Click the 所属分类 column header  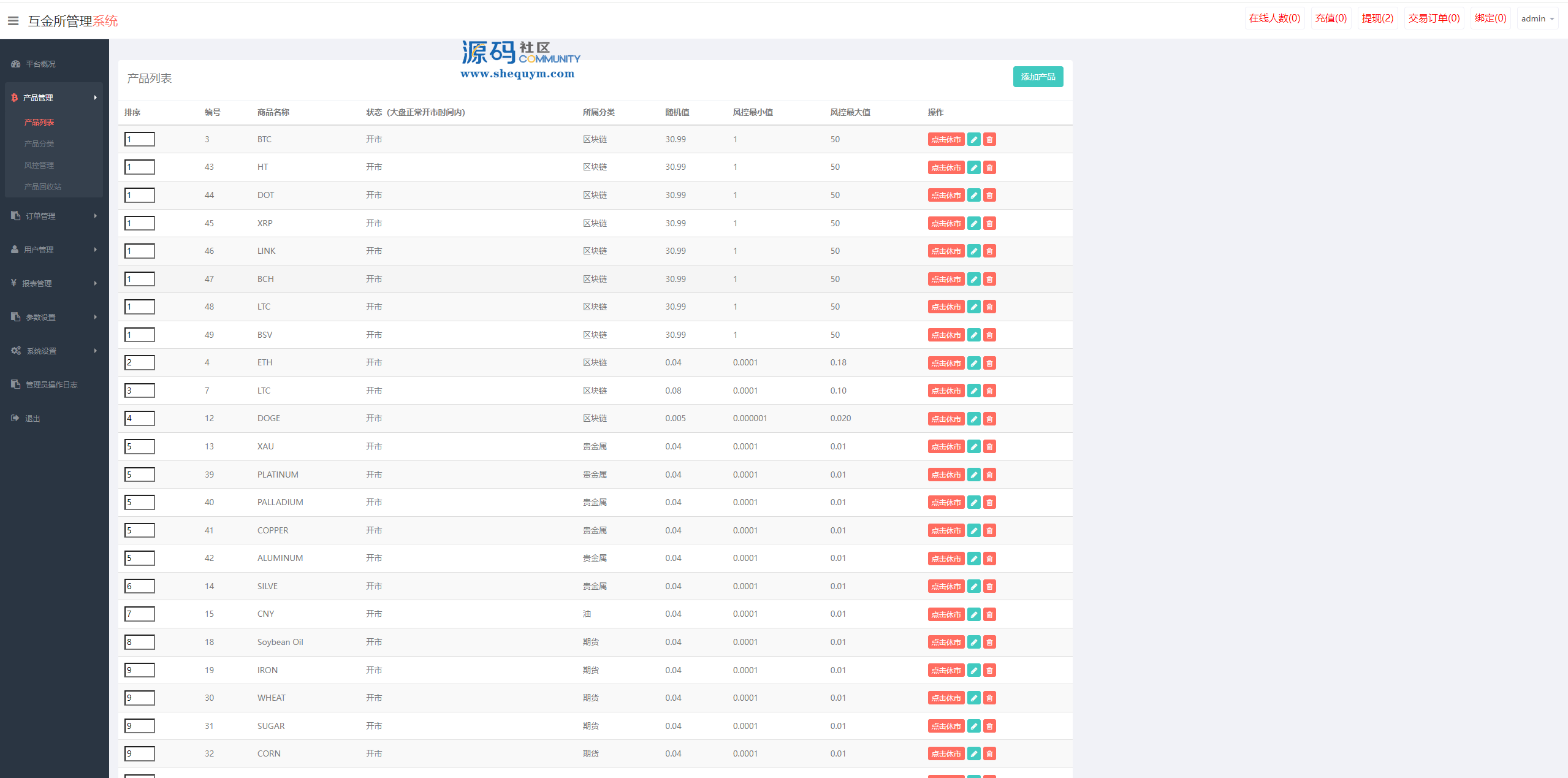(x=598, y=112)
